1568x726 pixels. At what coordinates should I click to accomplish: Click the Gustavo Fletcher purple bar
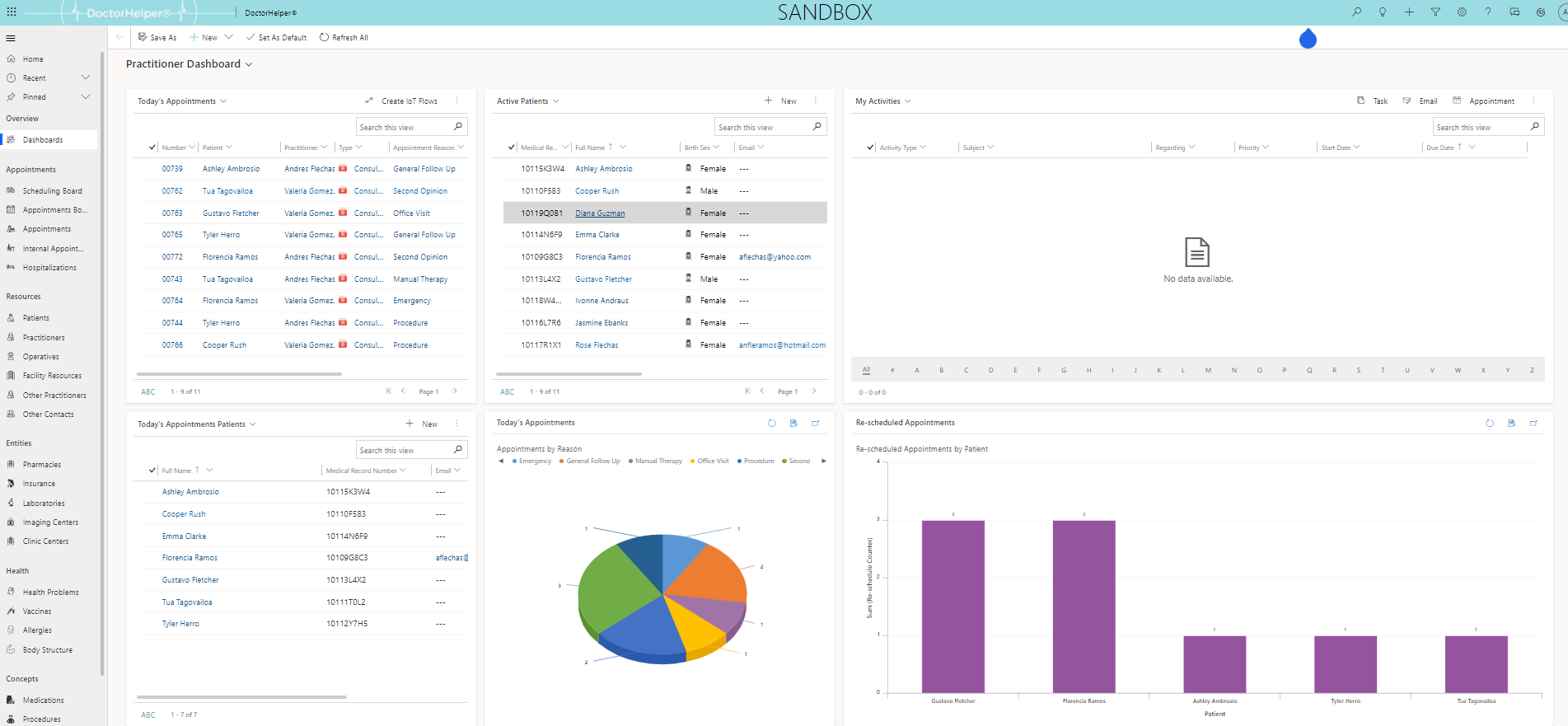953,607
